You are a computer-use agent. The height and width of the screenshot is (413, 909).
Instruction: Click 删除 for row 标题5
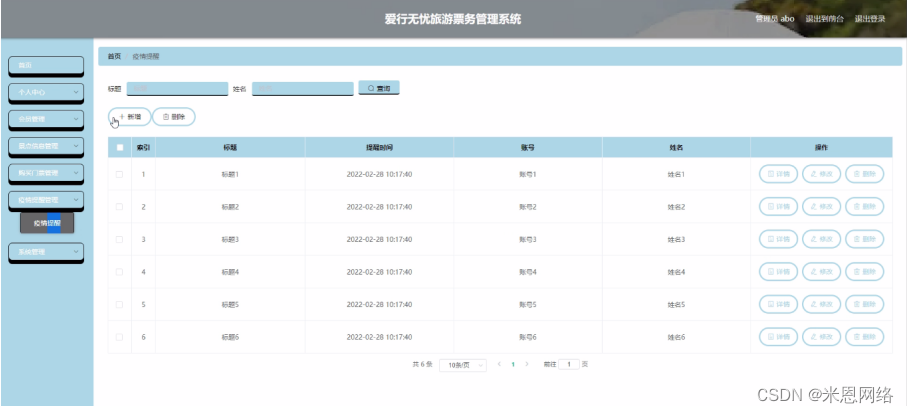pyautogui.click(x=864, y=304)
